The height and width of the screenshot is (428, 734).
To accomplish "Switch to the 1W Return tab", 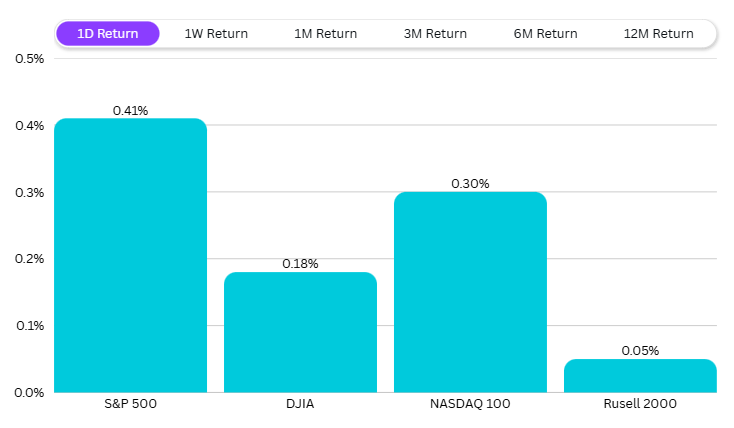I will tap(216, 33).
